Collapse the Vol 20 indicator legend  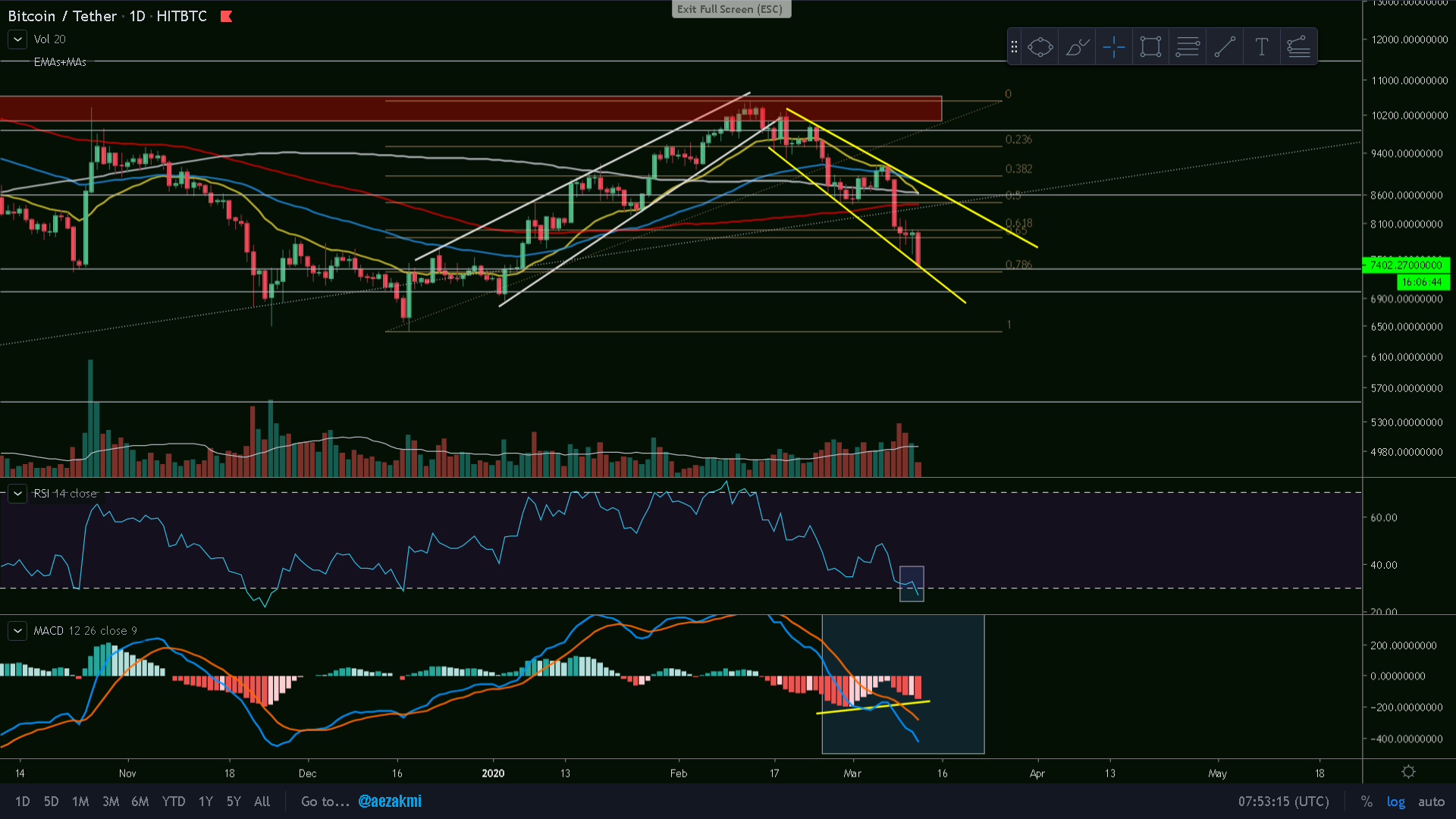coord(17,39)
